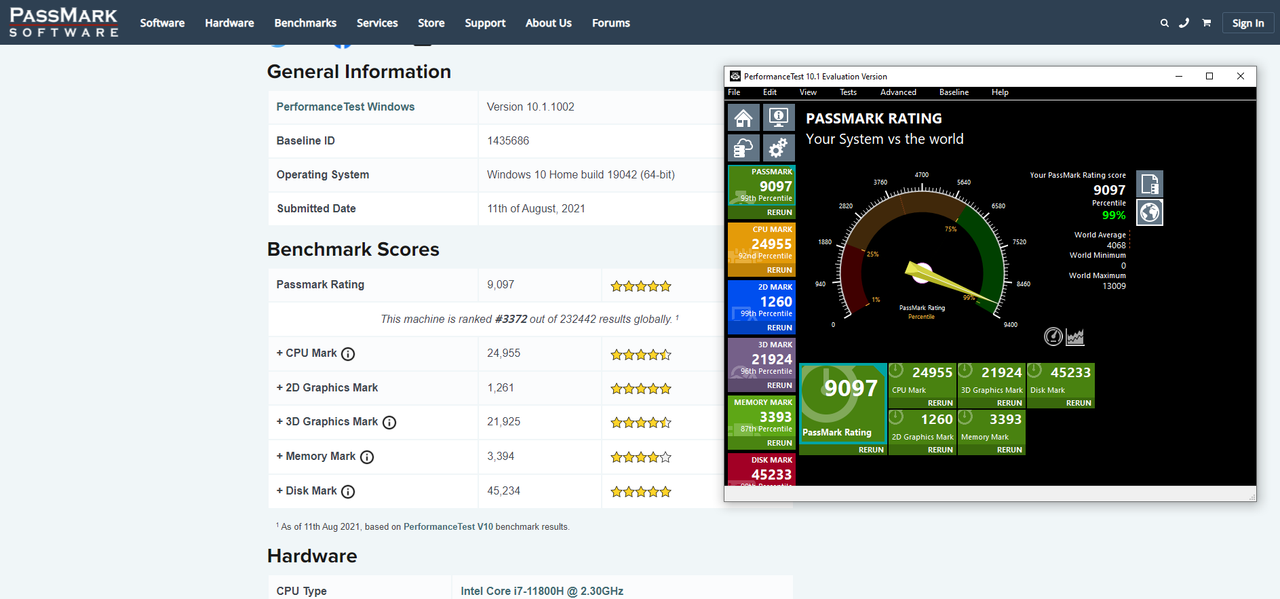Open the Help menu in PerformanceTest
Viewport: 1280px width, 599px height.
coord(1000,92)
